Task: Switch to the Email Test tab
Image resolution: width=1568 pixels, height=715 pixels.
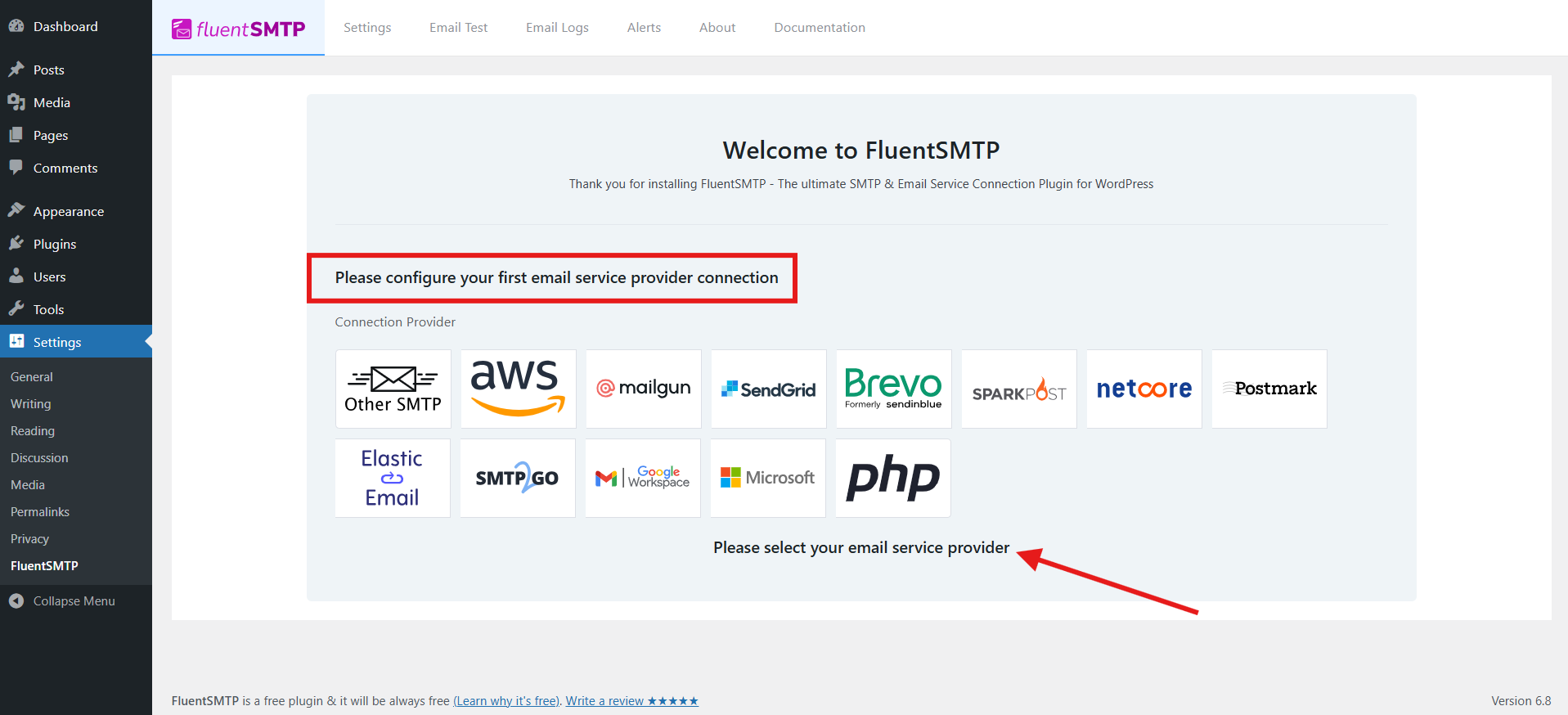Action: 459,28
